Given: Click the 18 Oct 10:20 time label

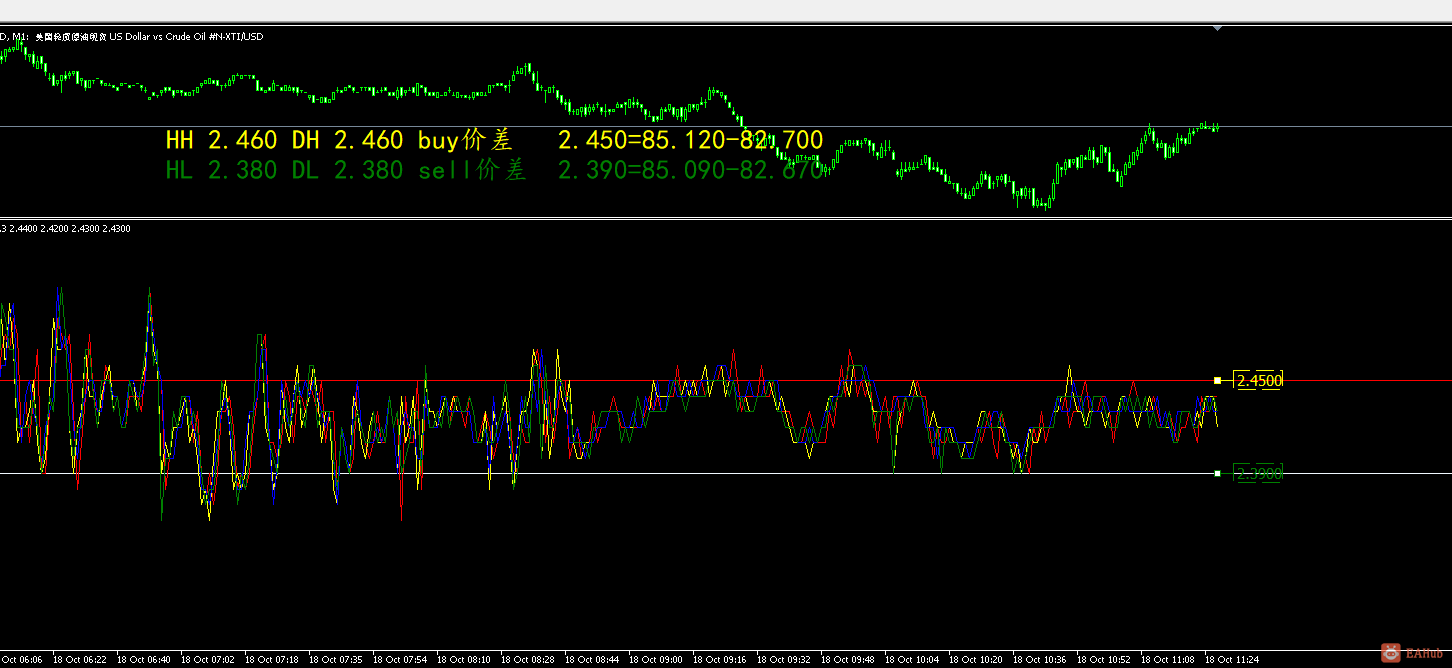Looking at the screenshot, I should [x=975, y=660].
